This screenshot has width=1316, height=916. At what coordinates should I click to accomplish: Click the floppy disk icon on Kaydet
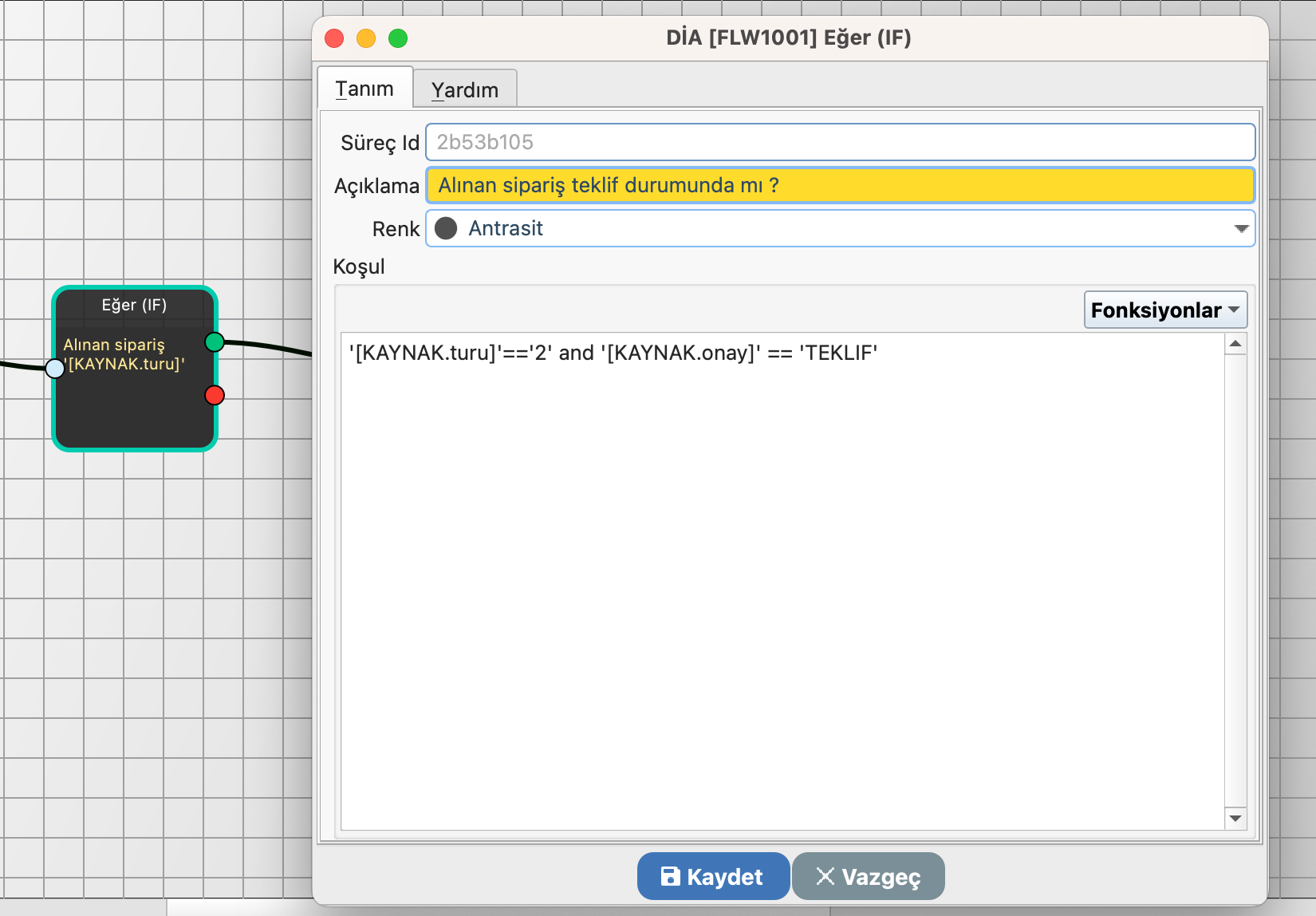(x=671, y=876)
